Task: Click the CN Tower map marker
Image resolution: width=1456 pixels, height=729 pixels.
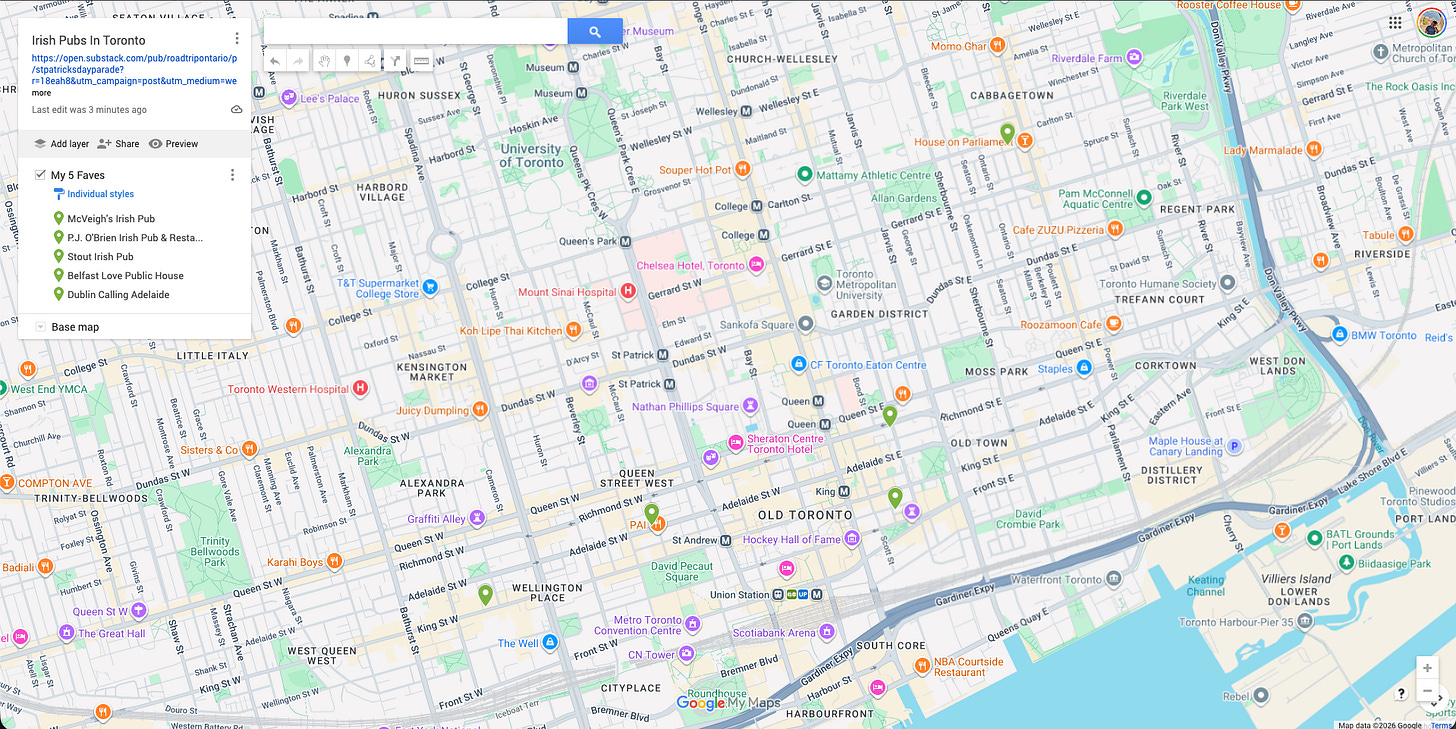Action: [685, 655]
